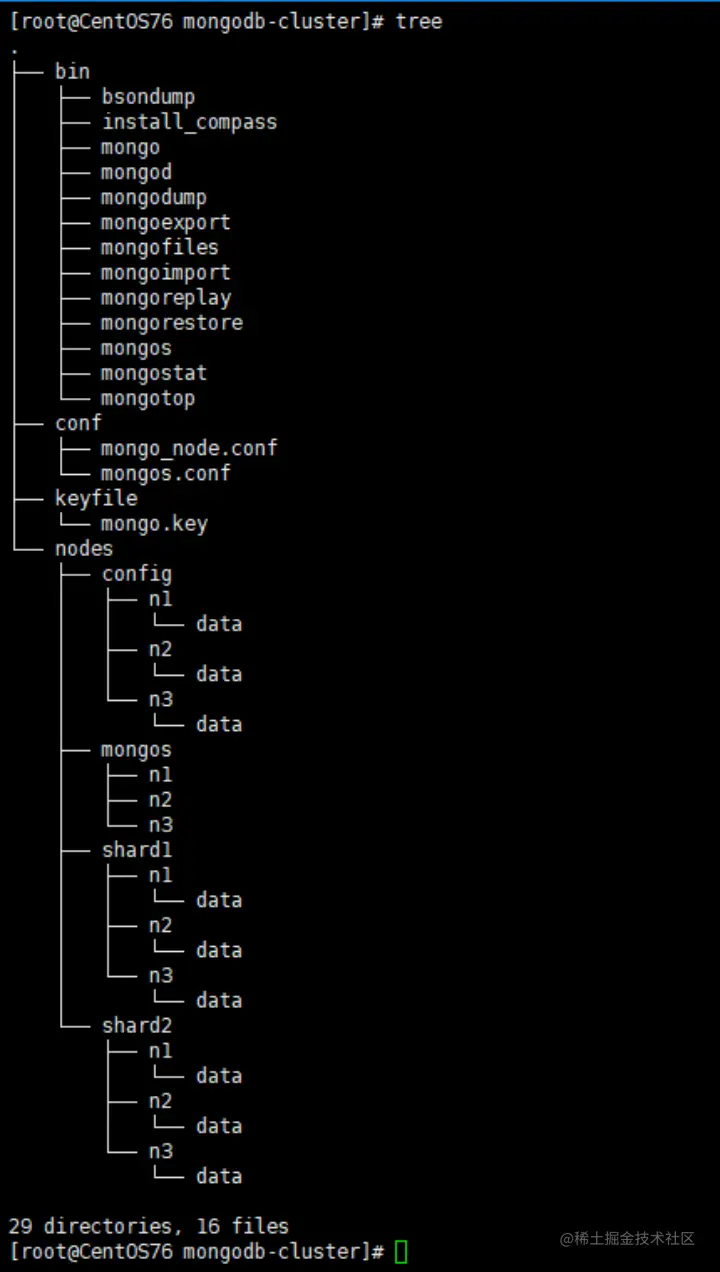The image size is (720, 1272).
Task: Click the mongo_node.conf file name
Action: click(x=189, y=448)
